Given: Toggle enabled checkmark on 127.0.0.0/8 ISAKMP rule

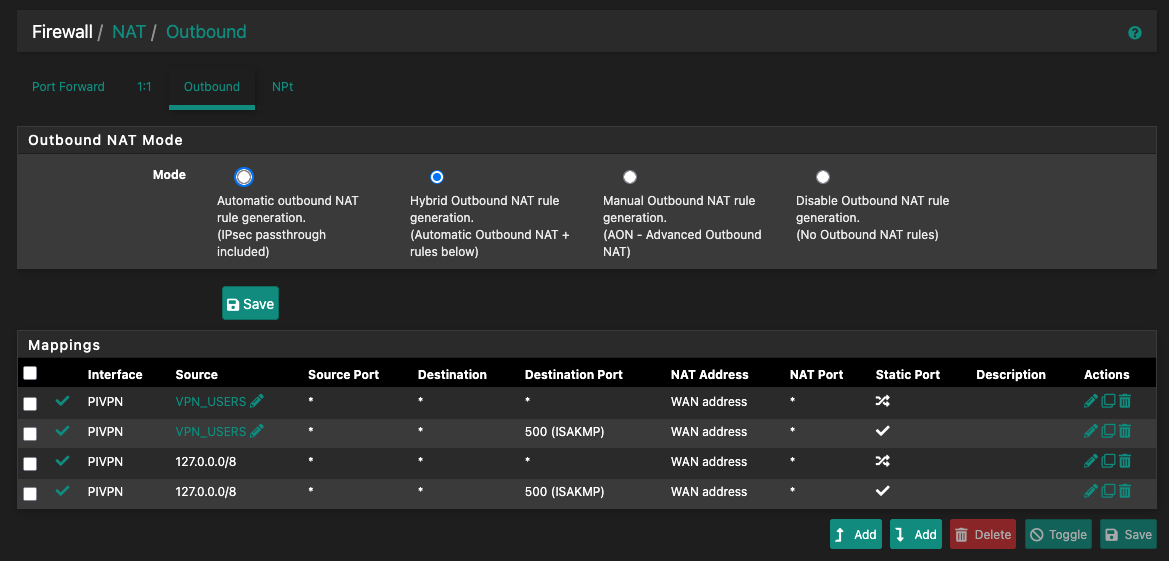Looking at the screenshot, I should pyautogui.click(x=63, y=491).
